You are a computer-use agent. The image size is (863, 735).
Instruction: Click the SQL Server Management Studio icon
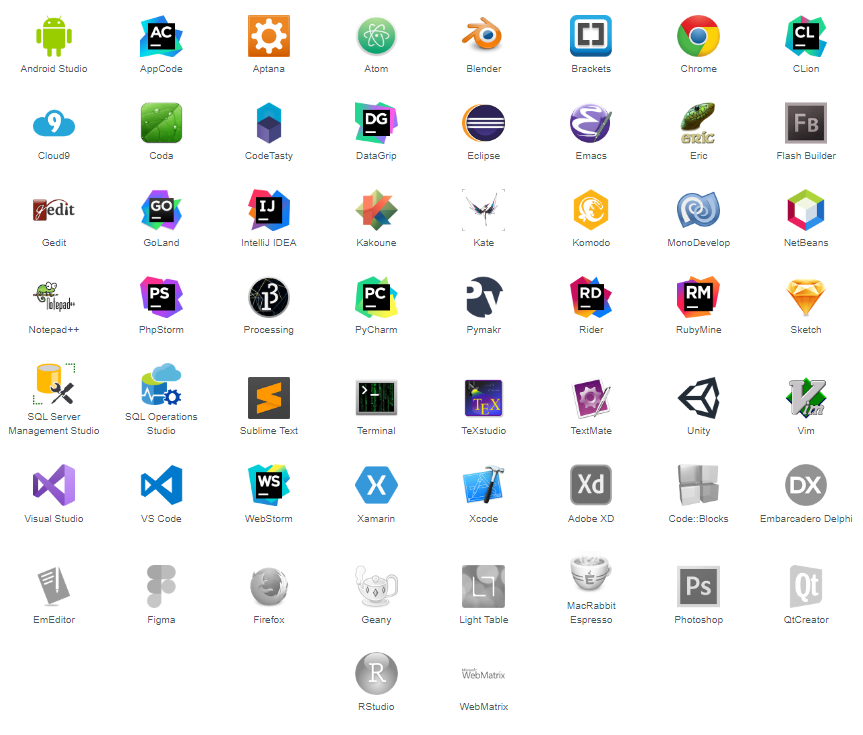pyautogui.click(x=54, y=384)
